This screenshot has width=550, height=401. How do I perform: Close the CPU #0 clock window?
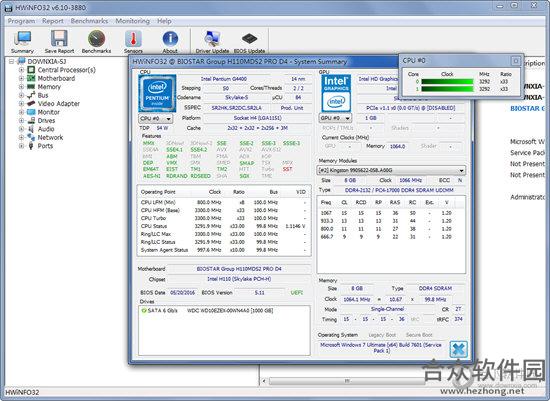pyautogui.click(x=516, y=61)
